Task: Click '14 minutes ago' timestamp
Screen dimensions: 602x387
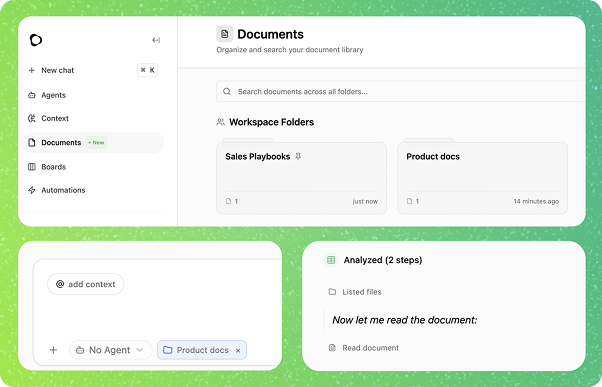Action: point(536,201)
